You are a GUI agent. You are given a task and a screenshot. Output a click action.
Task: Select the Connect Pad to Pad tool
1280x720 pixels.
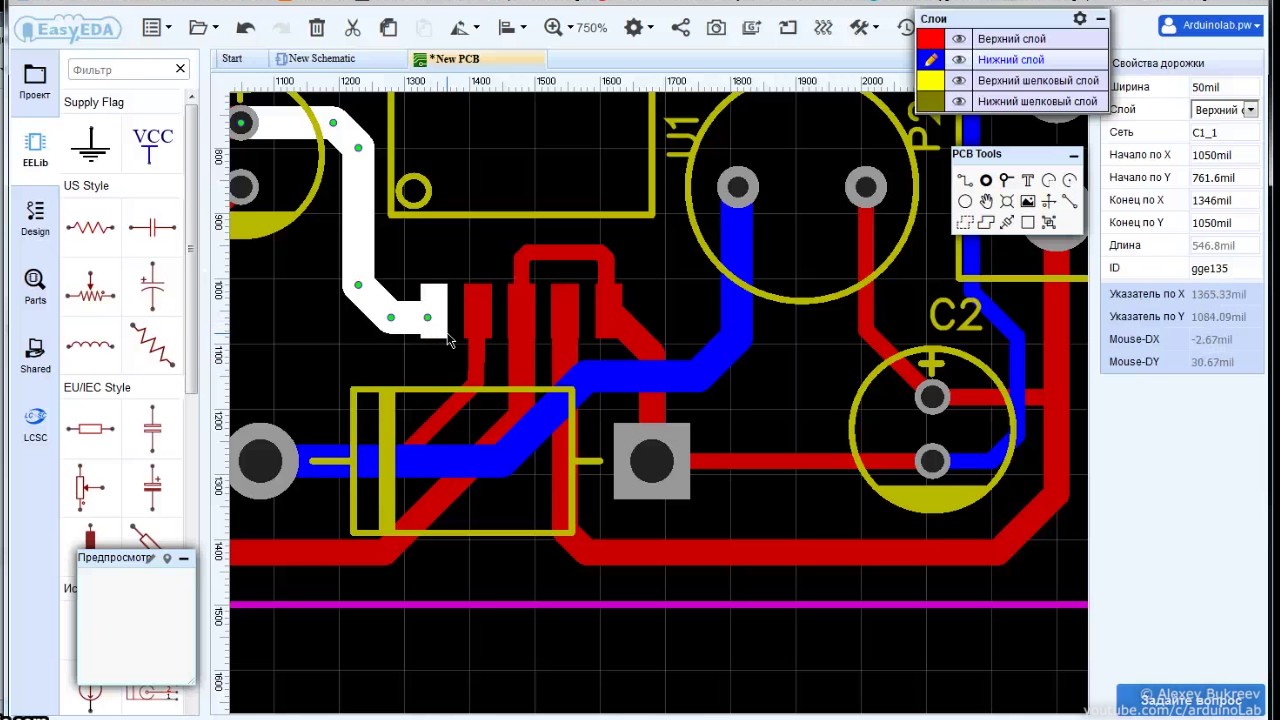click(1069, 201)
